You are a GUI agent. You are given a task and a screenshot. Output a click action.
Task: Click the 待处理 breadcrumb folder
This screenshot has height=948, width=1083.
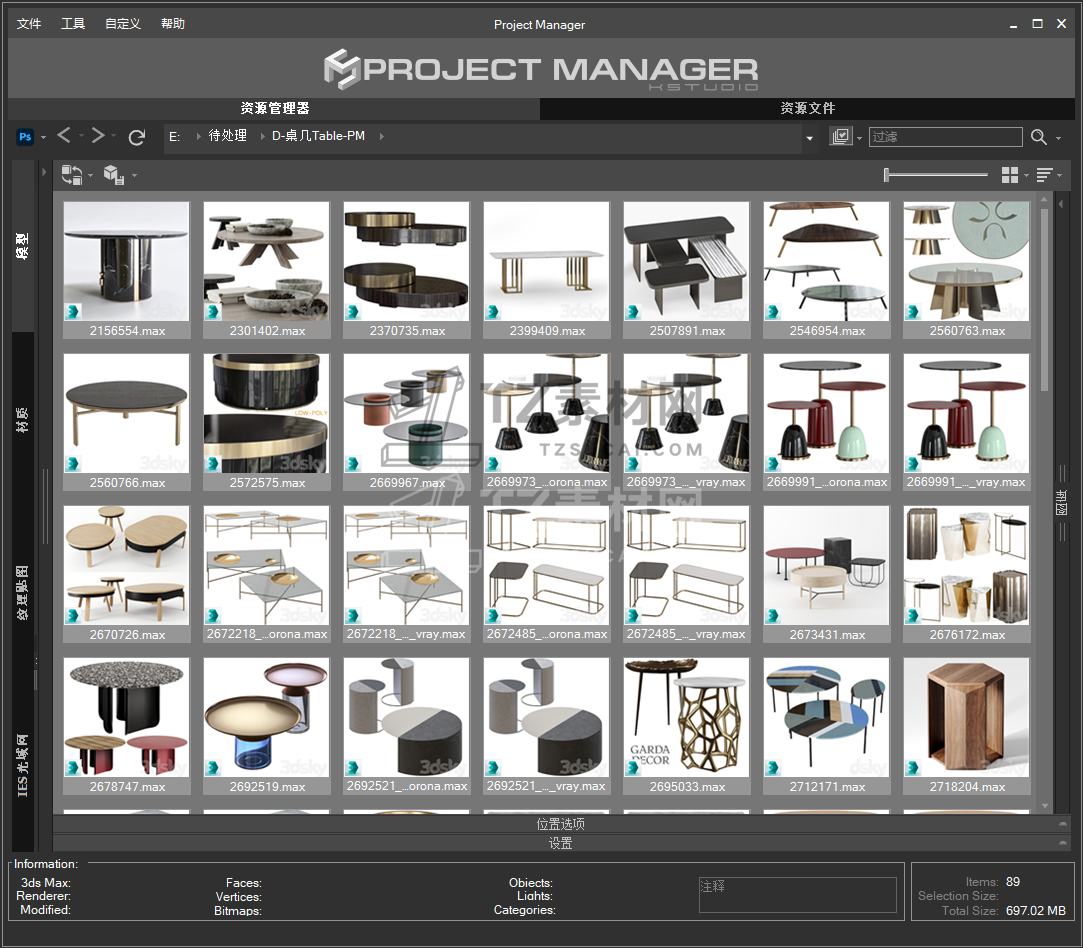[x=227, y=136]
